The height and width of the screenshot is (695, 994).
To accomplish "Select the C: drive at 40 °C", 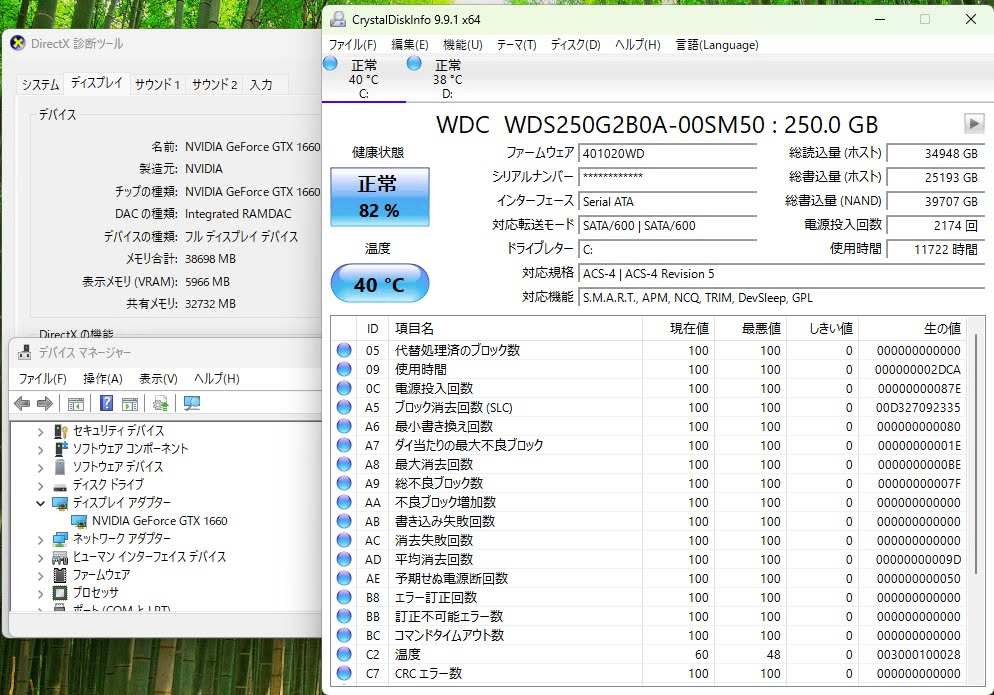I will pyautogui.click(x=364, y=79).
